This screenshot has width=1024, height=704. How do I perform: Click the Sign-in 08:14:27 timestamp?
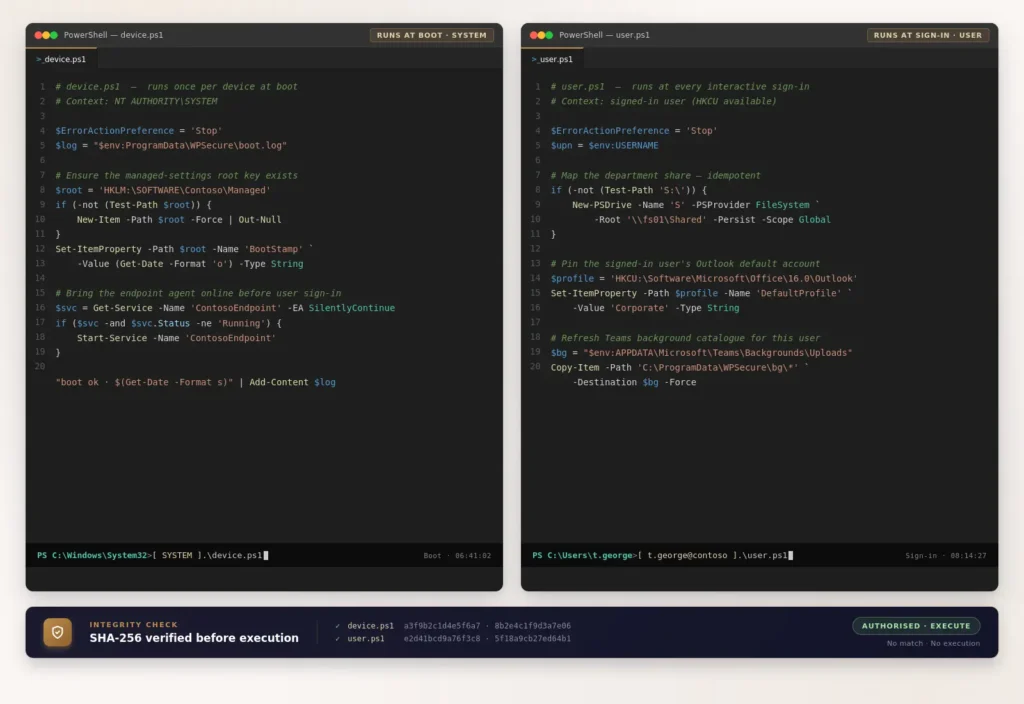pos(945,556)
